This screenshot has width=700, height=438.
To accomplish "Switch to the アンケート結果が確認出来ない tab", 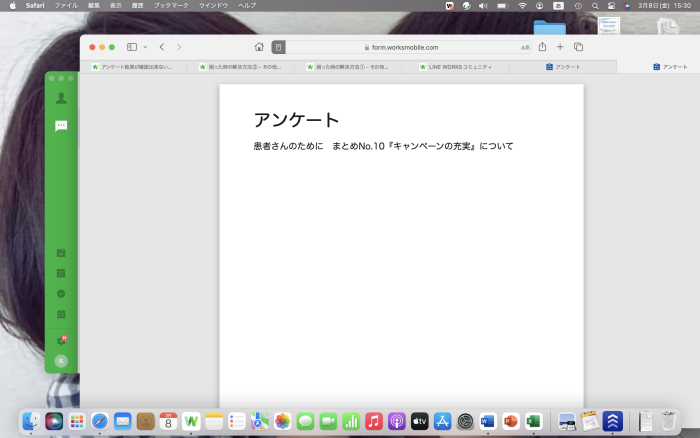I will 133,67.
